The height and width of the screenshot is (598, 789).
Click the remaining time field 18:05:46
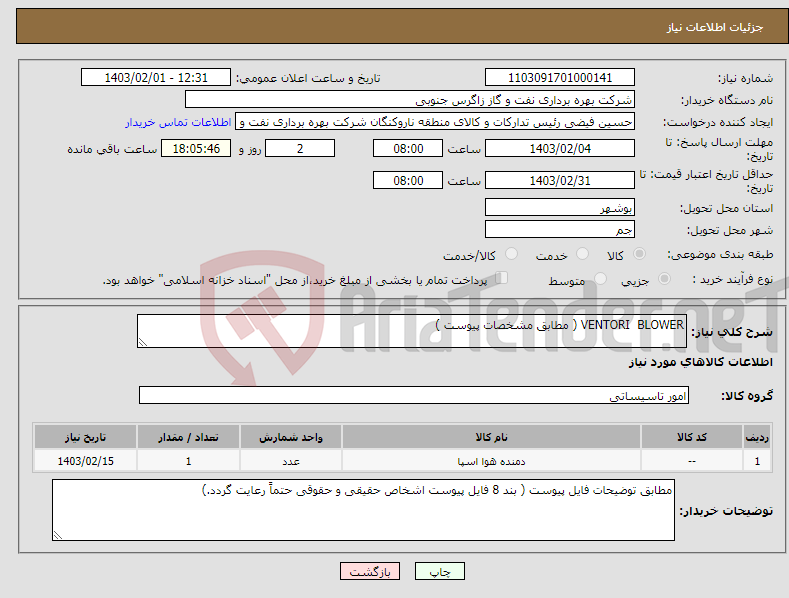tap(196, 148)
